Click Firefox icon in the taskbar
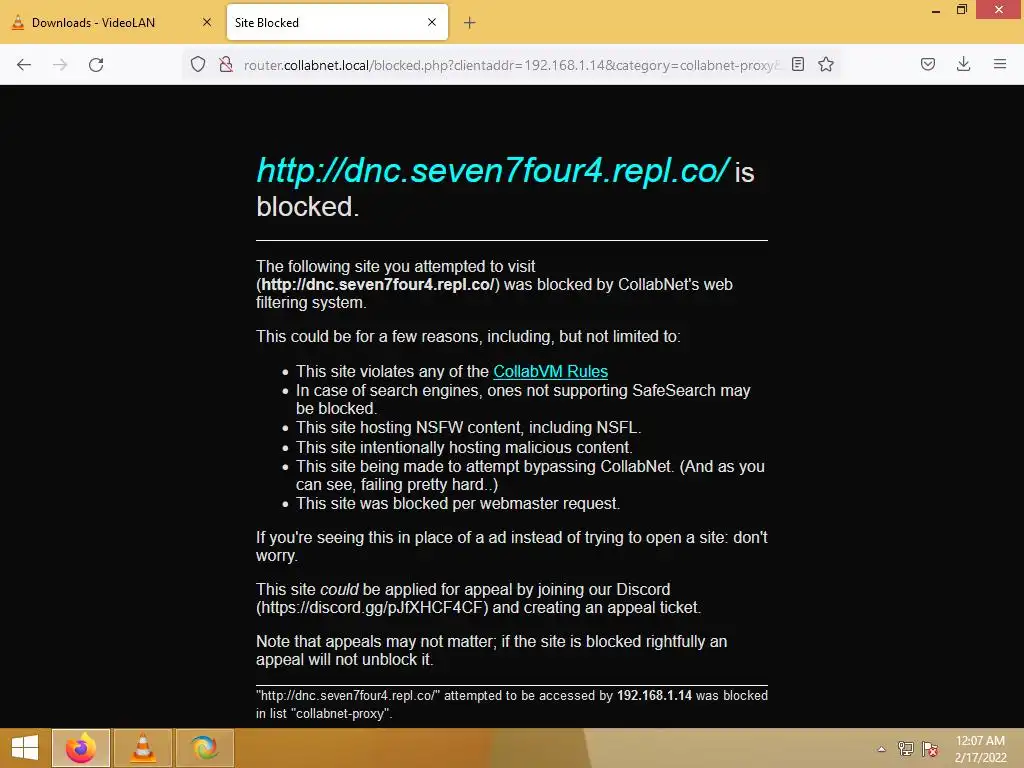The width and height of the screenshot is (1024, 768). (x=81, y=748)
